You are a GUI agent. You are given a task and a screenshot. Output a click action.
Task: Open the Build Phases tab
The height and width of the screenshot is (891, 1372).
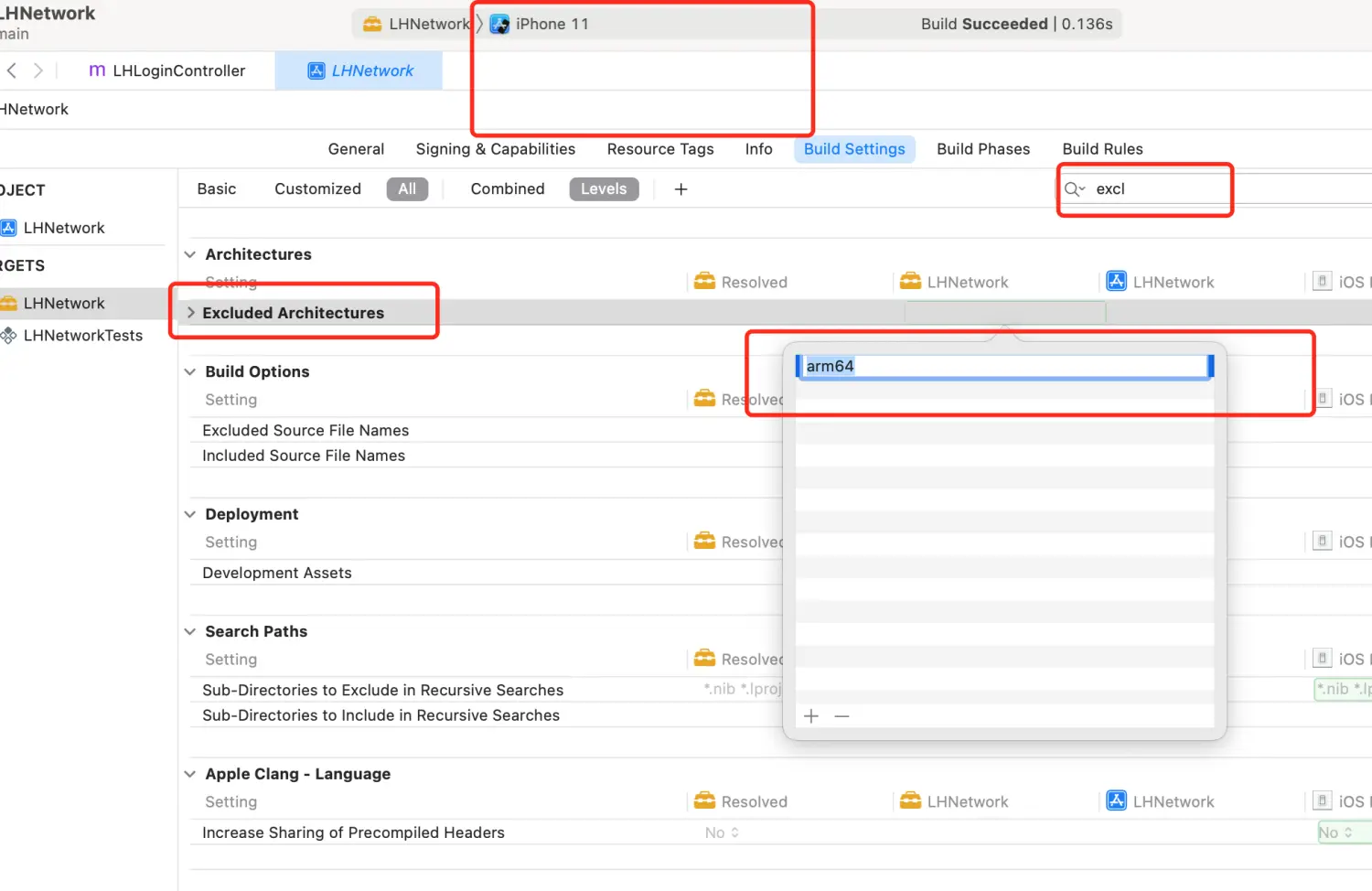tap(983, 149)
